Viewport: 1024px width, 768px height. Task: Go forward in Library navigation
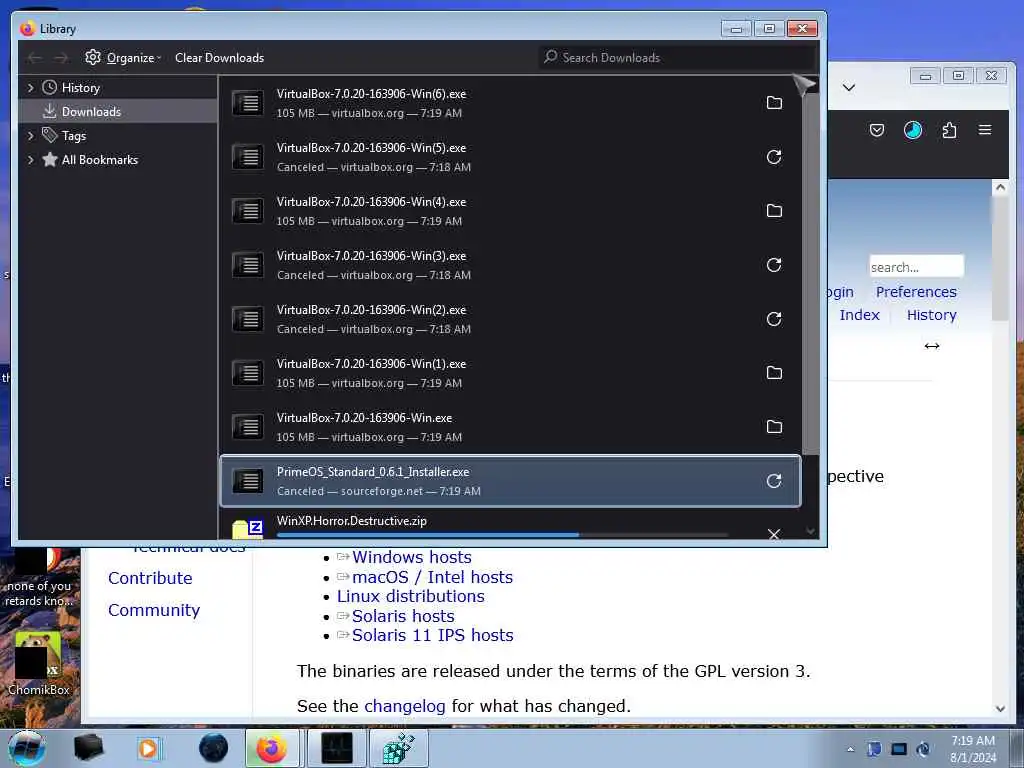click(61, 57)
